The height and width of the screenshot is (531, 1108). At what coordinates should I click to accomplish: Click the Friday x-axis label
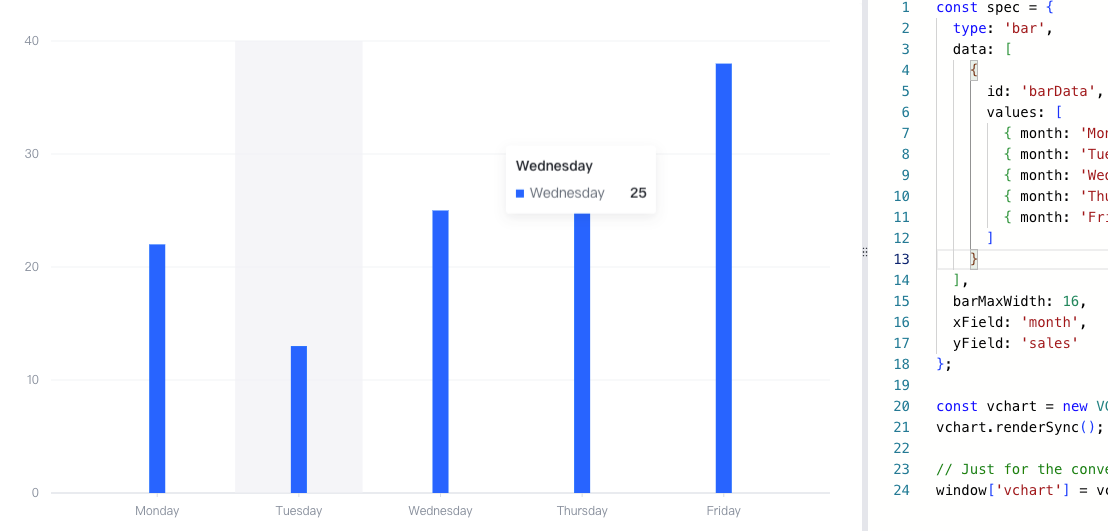[724, 510]
